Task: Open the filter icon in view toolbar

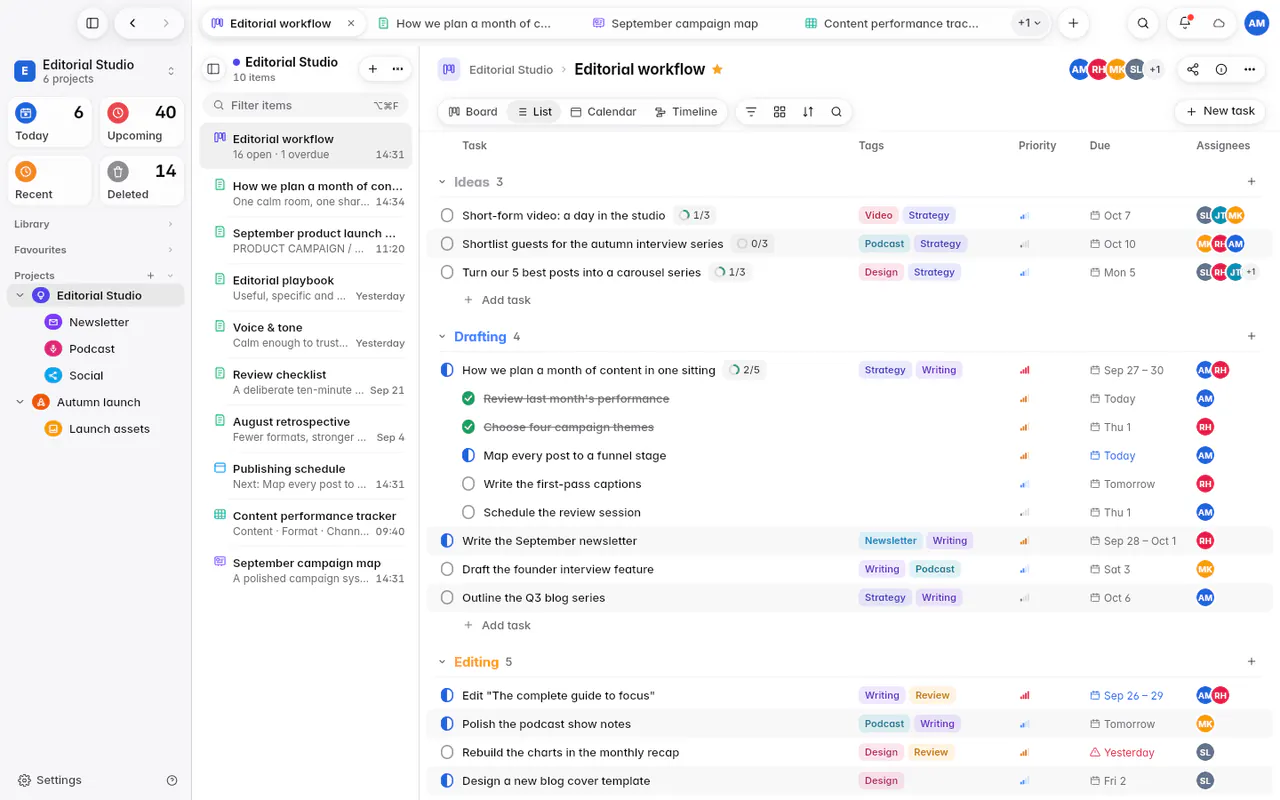Action: (x=751, y=112)
